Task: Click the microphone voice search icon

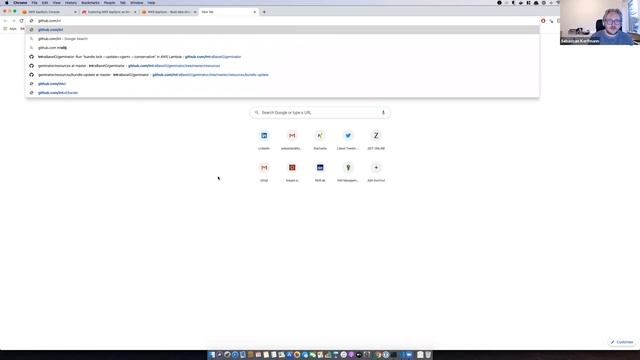Action: point(383,113)
